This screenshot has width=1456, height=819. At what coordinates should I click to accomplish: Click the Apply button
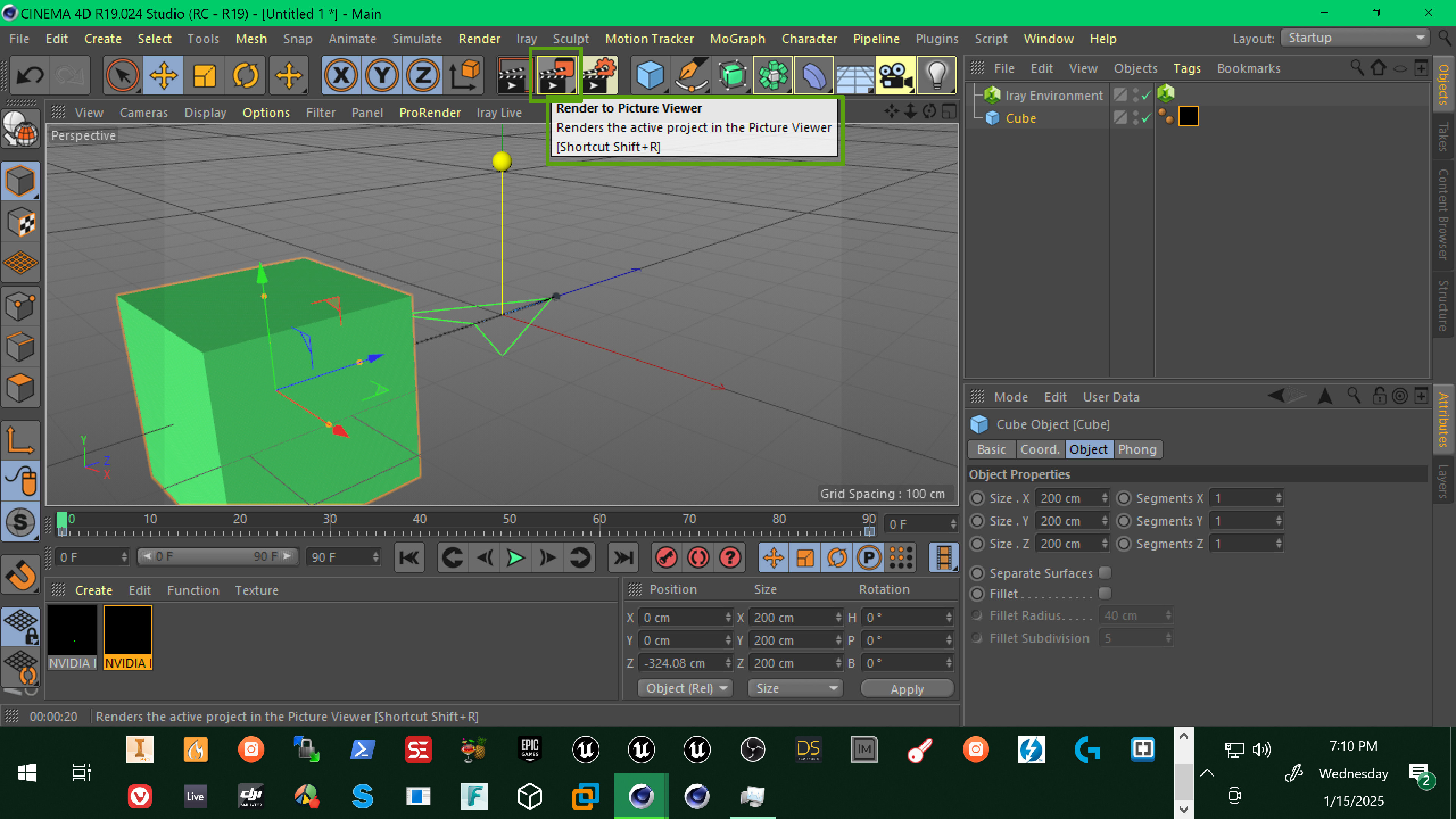907,689
